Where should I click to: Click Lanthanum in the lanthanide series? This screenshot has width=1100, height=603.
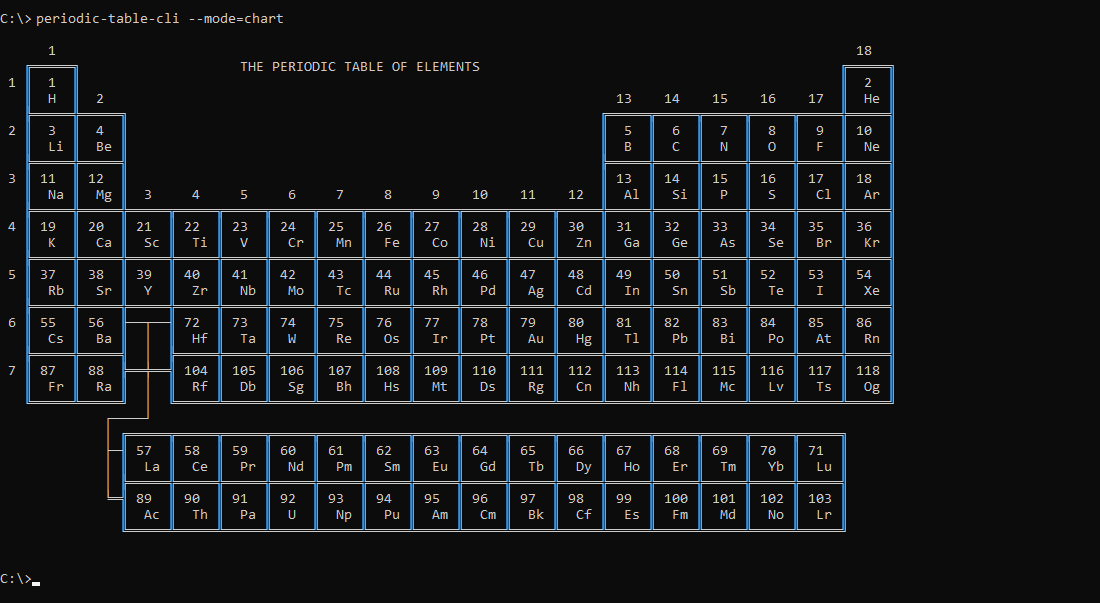coord(148,458)
